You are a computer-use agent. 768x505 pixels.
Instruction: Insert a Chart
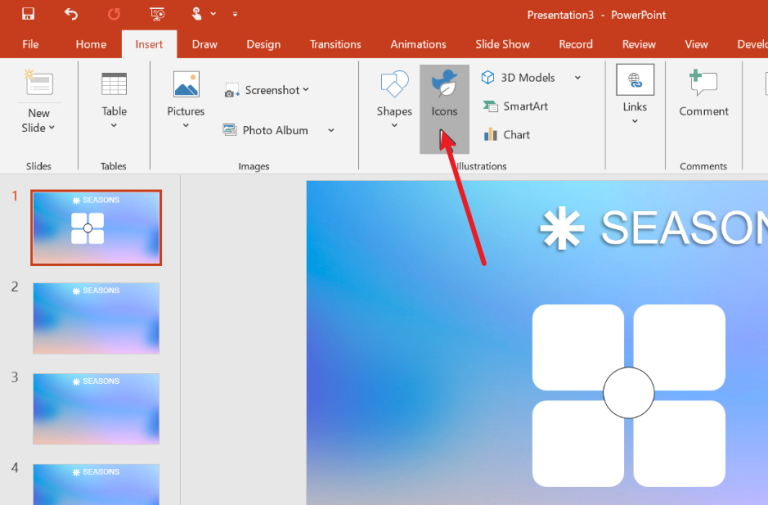506,135
